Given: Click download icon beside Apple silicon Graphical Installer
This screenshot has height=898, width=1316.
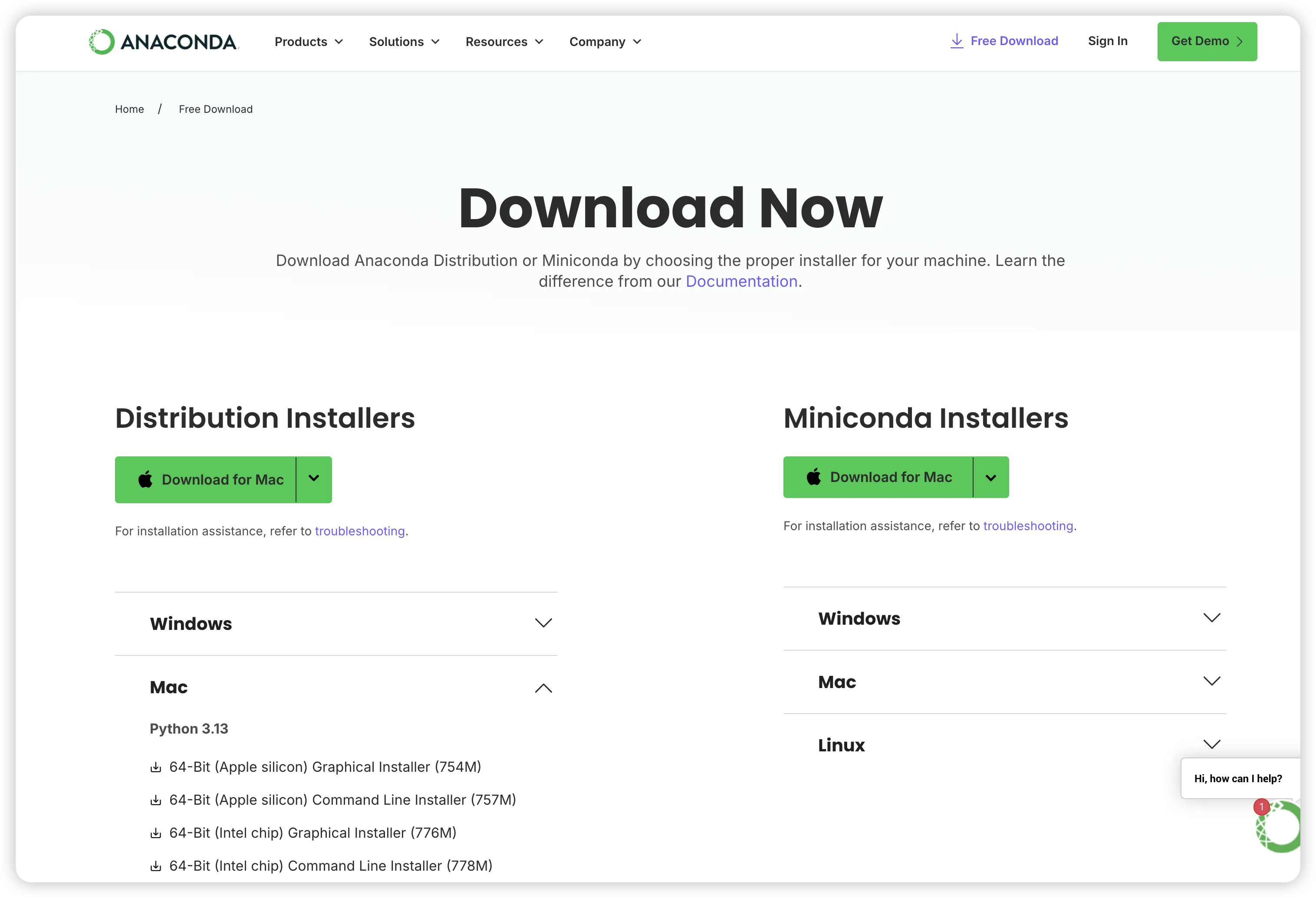Looking at the screenshot, I should click(156, 767).
